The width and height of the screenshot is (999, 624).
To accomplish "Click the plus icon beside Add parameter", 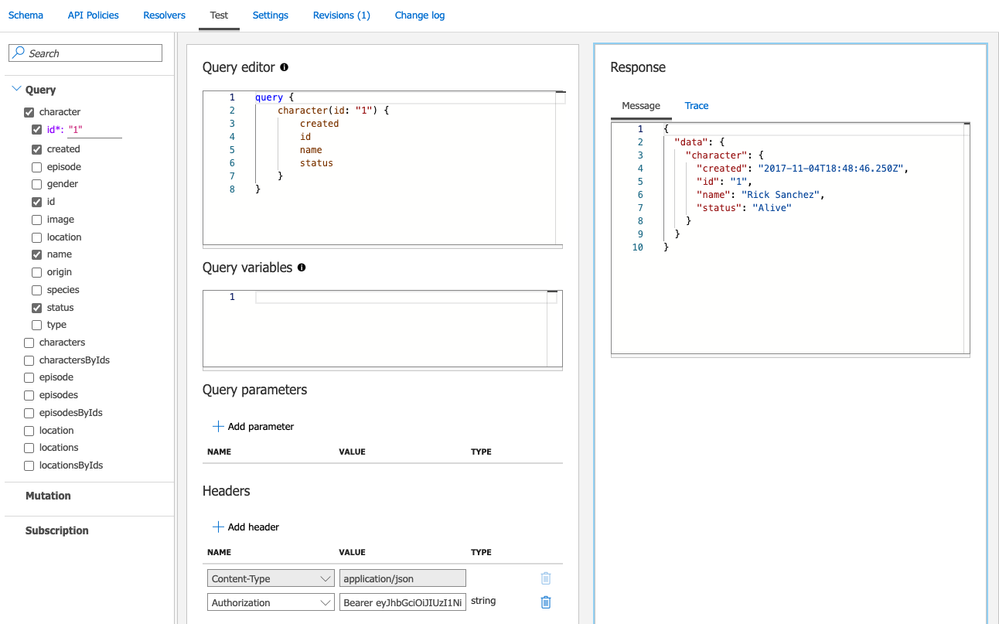I will tap(218, 426).
